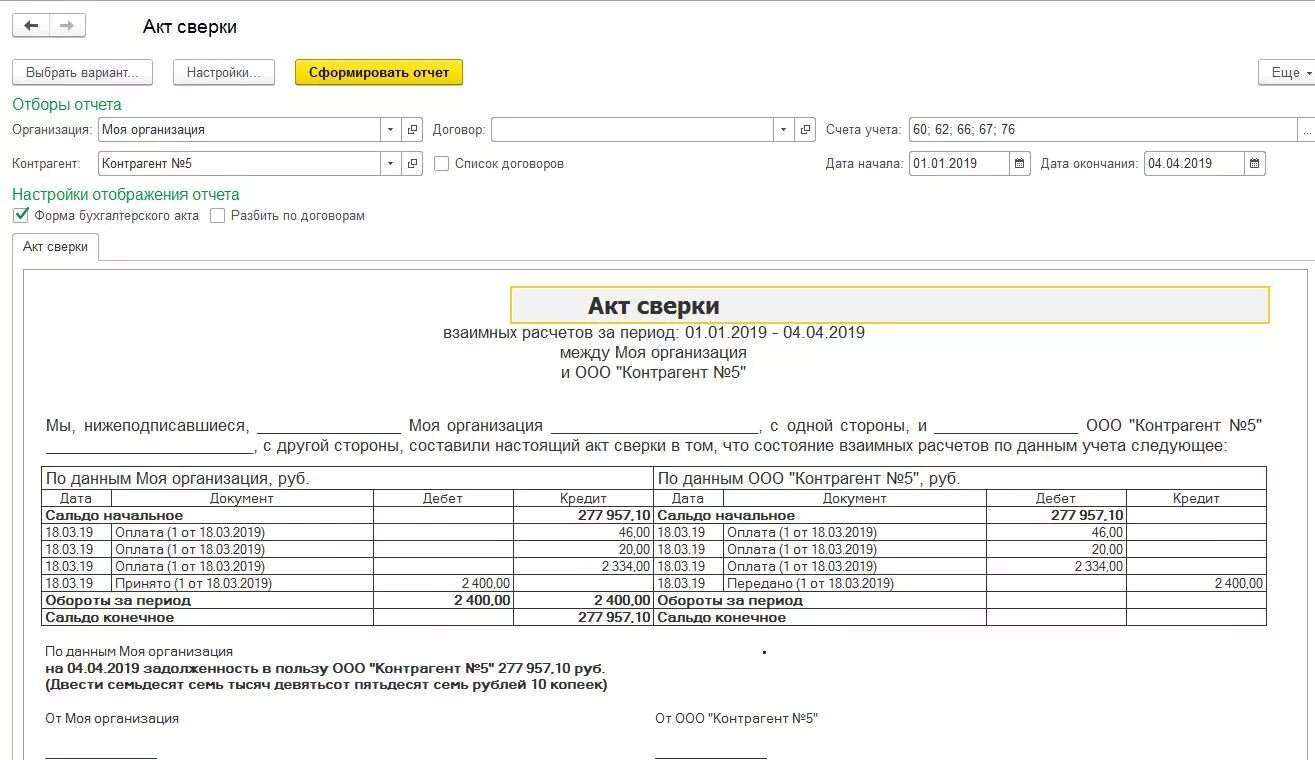Expand the Договор dropdown arrow

(784, 130)
